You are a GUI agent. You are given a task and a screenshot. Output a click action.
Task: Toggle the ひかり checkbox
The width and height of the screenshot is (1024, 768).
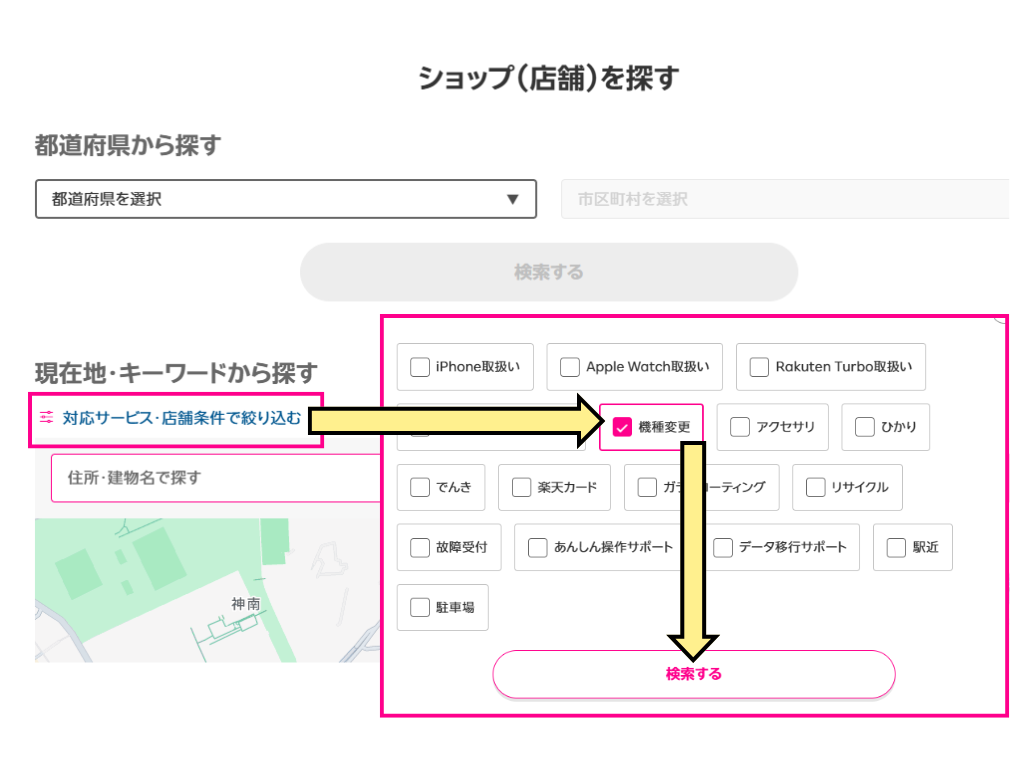point(865,428)
